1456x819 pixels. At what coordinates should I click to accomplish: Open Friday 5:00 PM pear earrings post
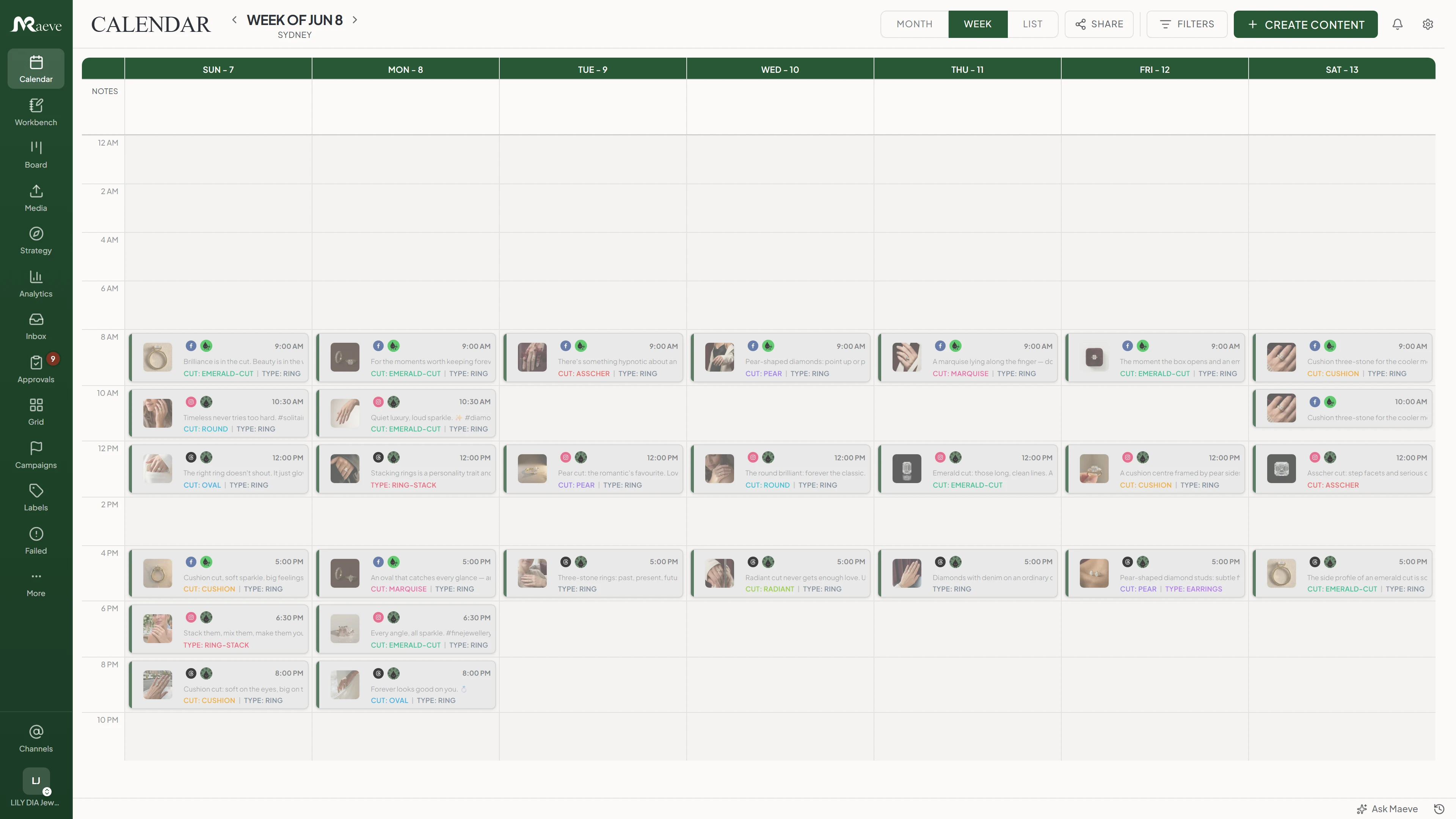pyautogui.click(x=1155, y=573)
